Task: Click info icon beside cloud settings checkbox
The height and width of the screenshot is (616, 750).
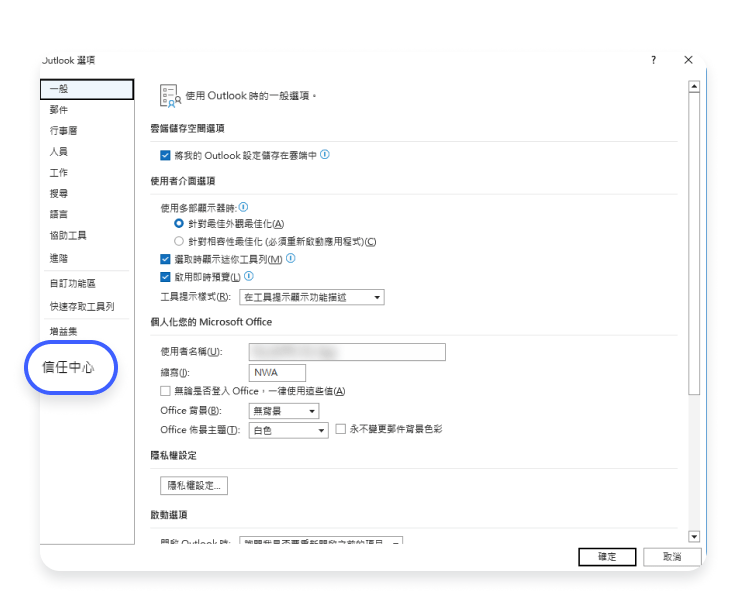Action: click(x=325, y=154)
